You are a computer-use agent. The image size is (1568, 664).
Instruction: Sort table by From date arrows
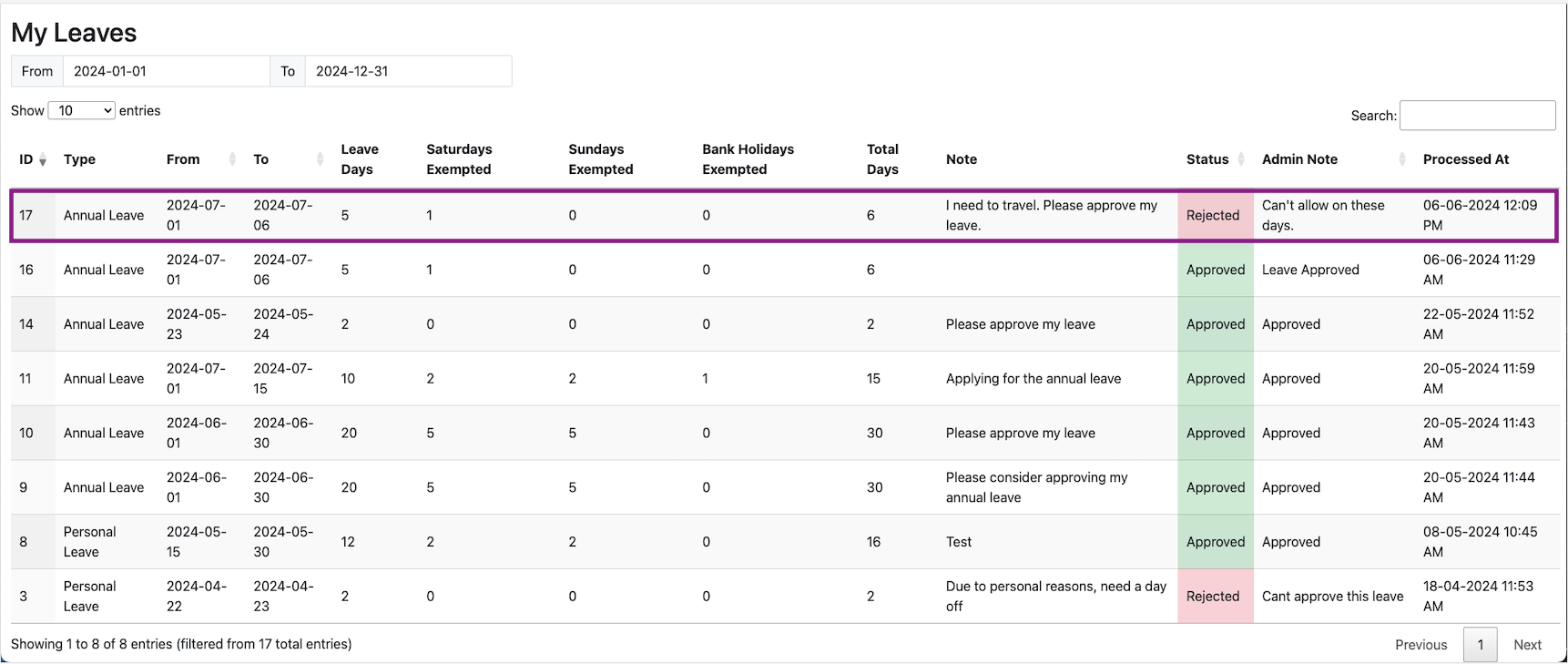(x=232, y=159)
